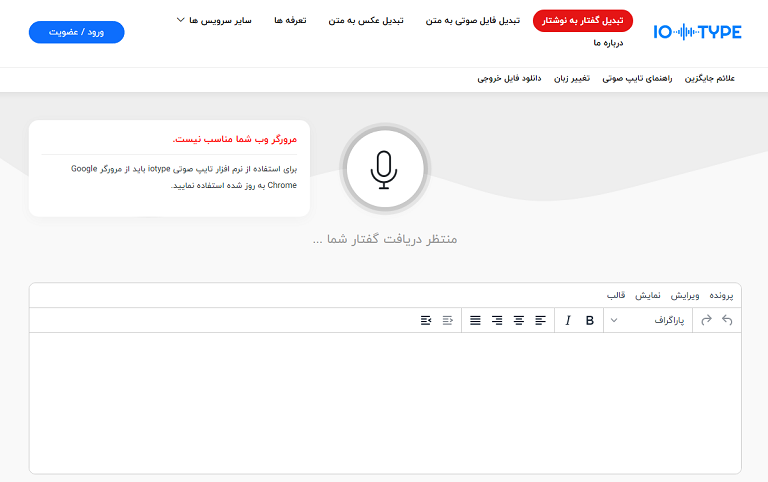768x482 pixels.
Task: Redo the last edit in editor
Action: pyautogui.click(x=706, y=320)
